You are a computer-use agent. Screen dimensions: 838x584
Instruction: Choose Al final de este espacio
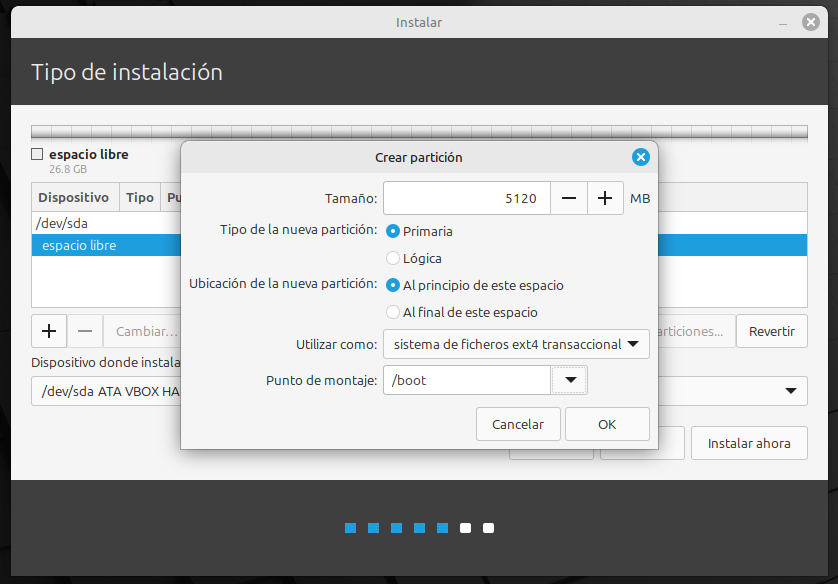coord(394,312)
